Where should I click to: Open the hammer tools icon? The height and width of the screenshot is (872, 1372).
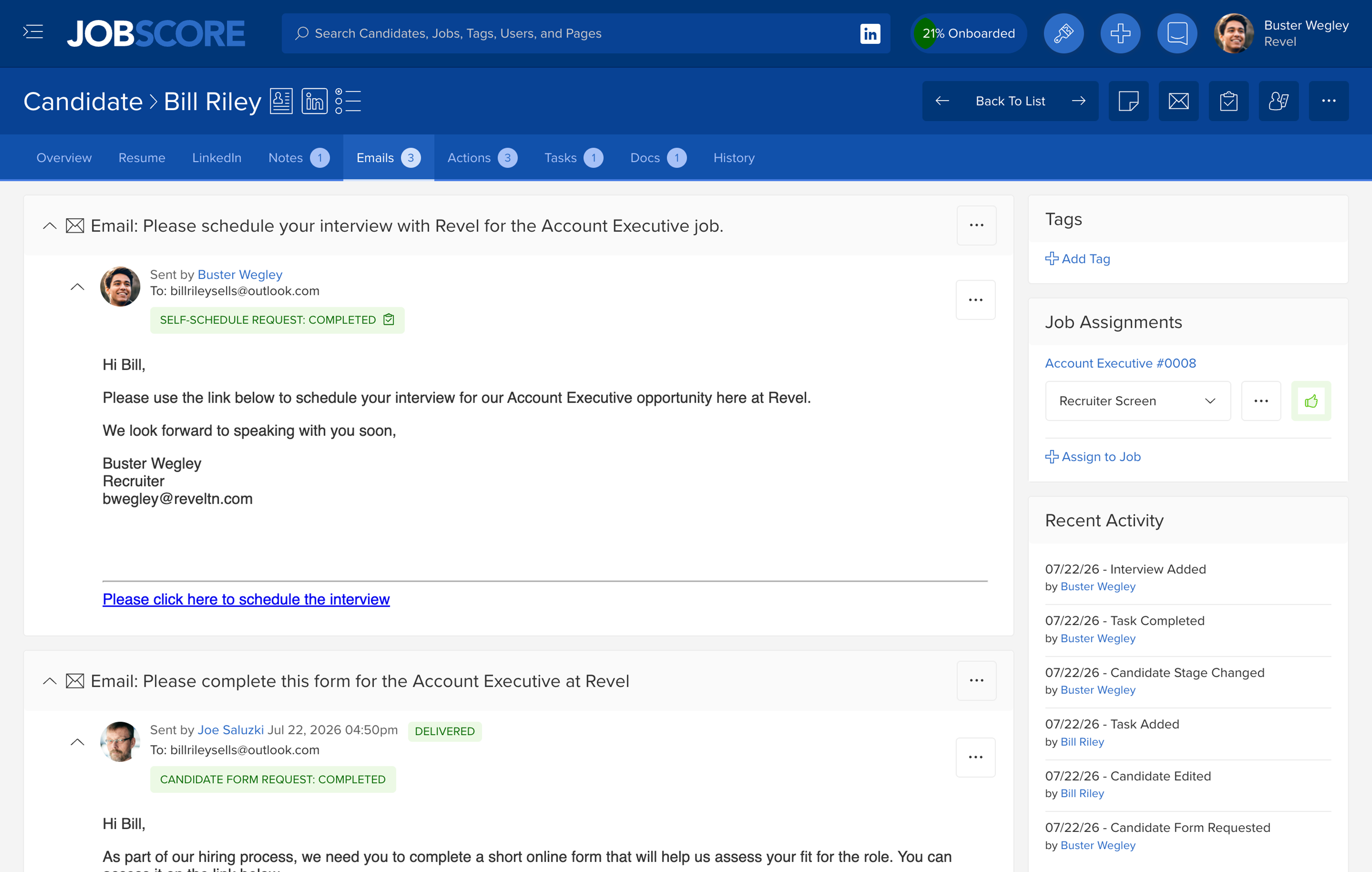coord(1063,33)
